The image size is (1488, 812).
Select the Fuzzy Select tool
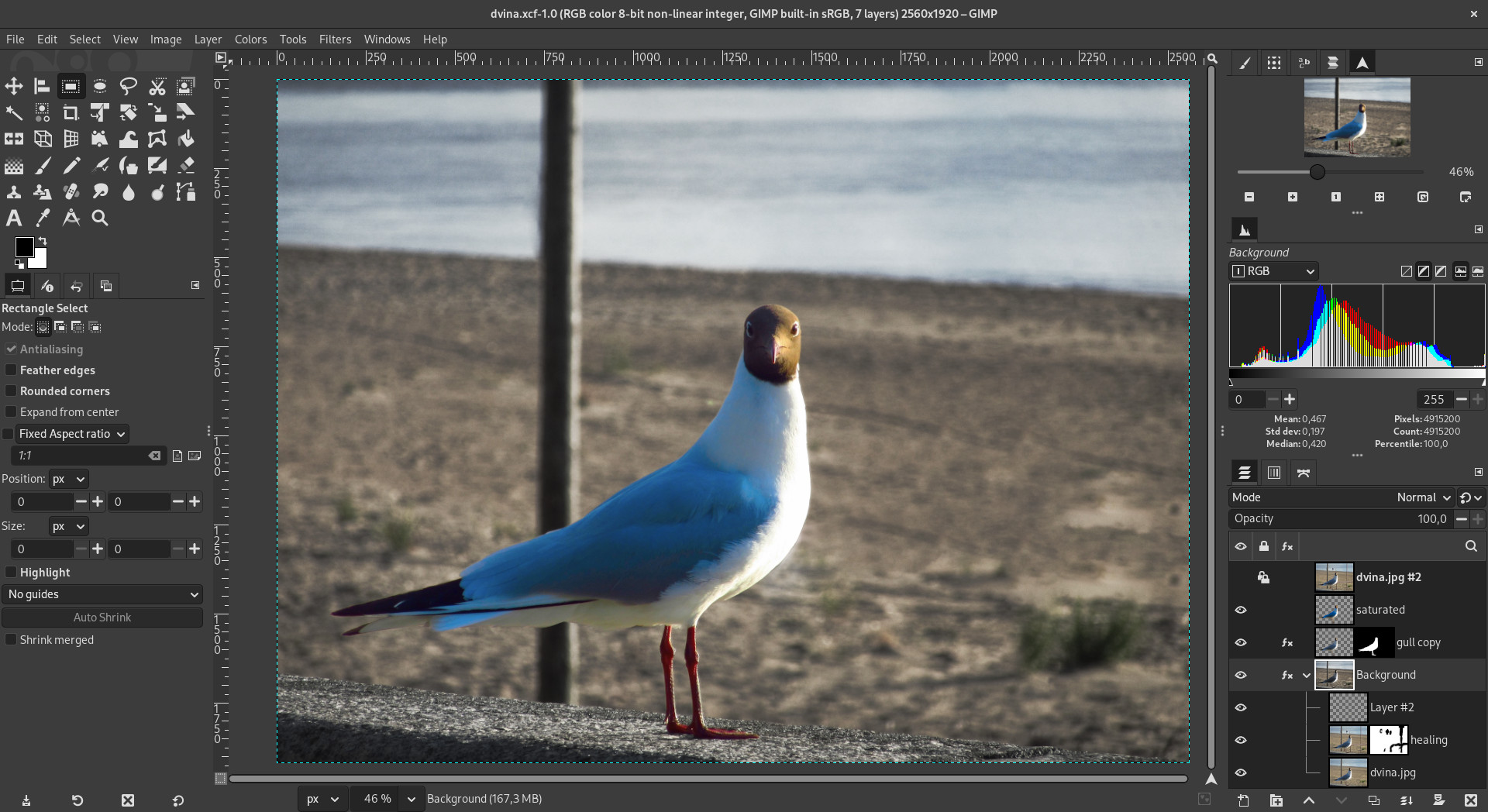point(14,112)
